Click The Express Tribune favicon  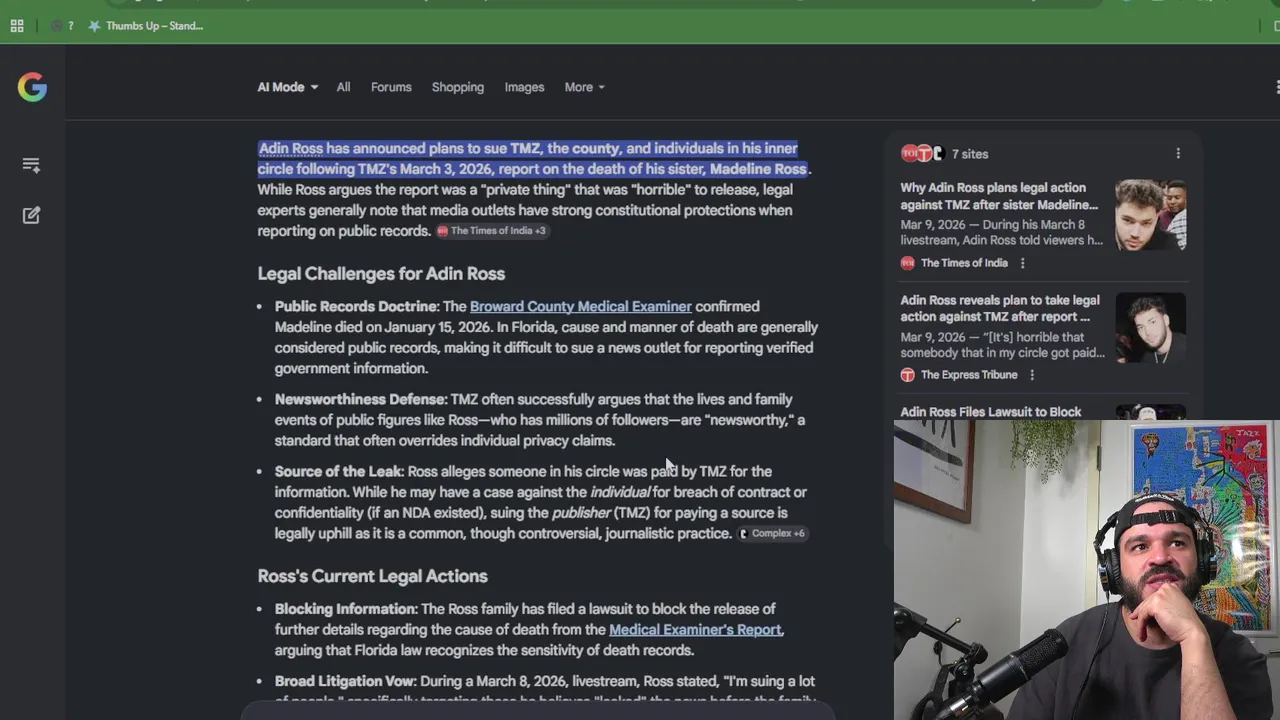pos(907,375)
